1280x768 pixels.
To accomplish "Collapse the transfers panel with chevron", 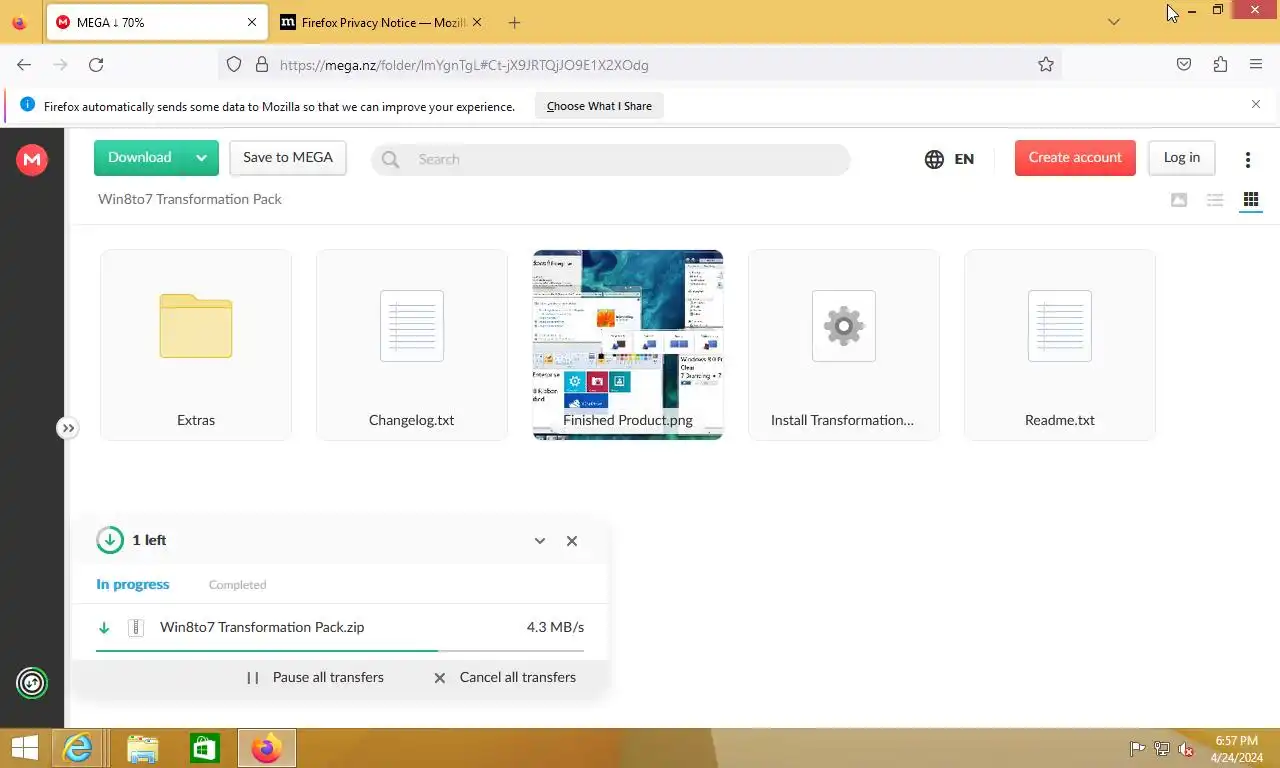I will [x=540, y=541].
